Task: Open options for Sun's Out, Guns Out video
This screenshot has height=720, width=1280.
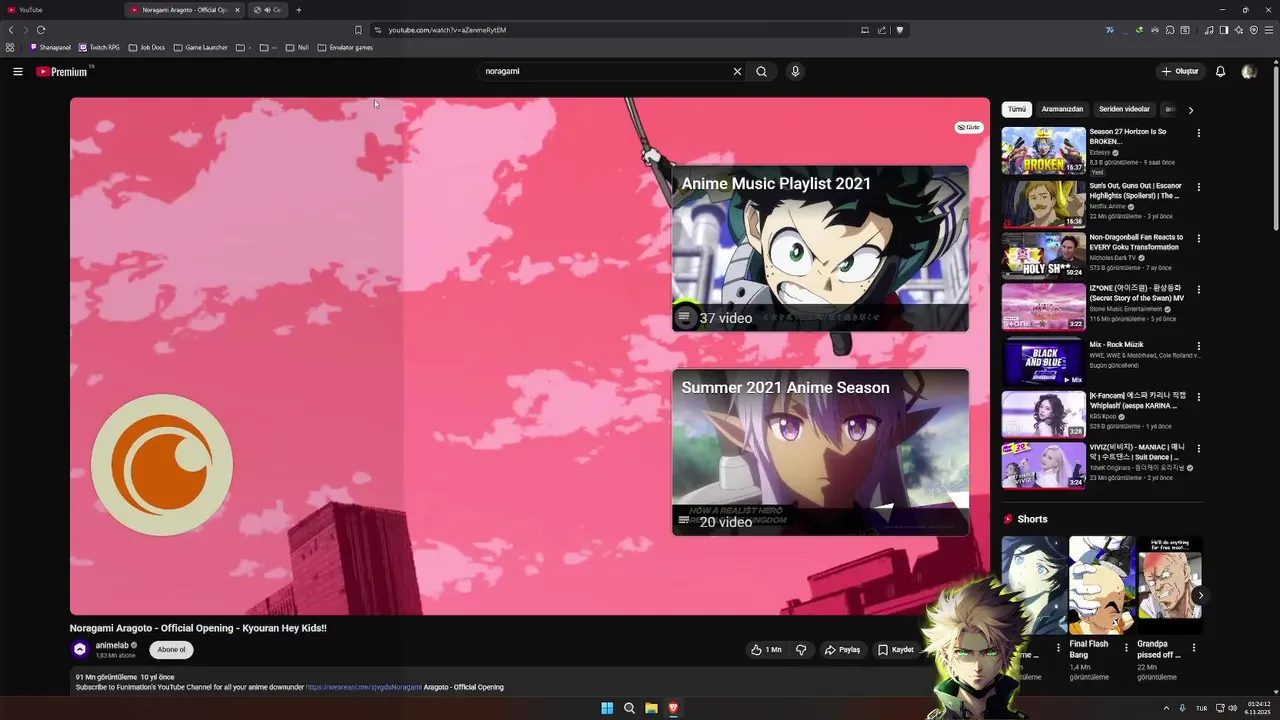Action: [x=1198, y=187]
